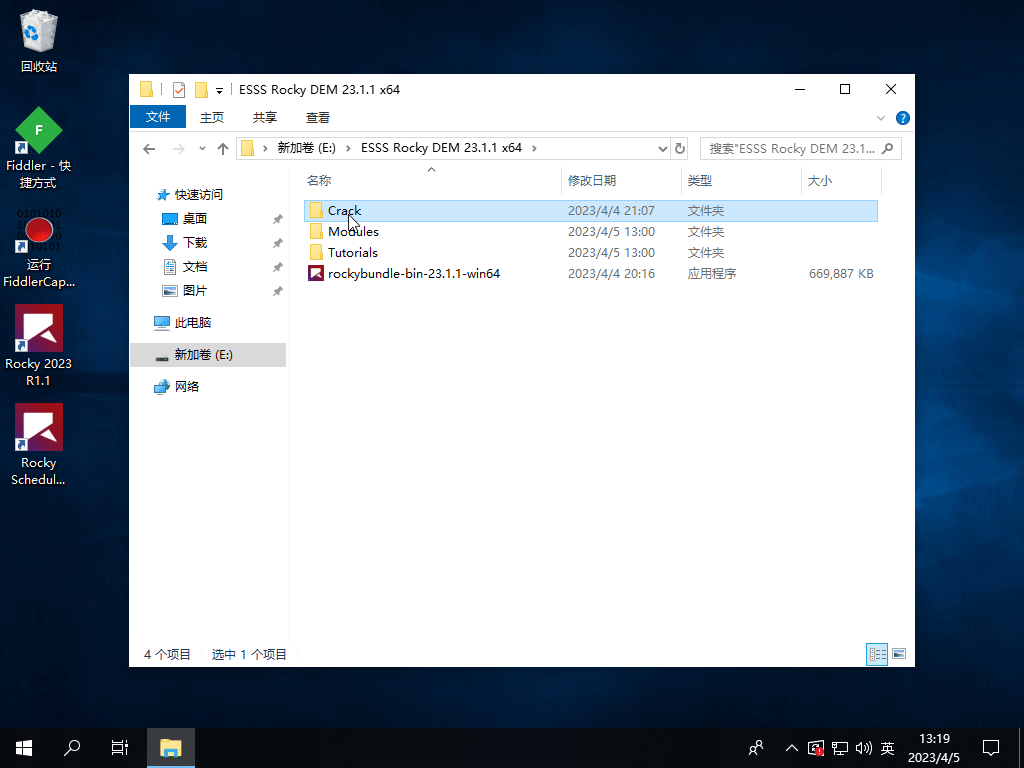
Task: Open the notification center icon
Action: pos(991,748)
